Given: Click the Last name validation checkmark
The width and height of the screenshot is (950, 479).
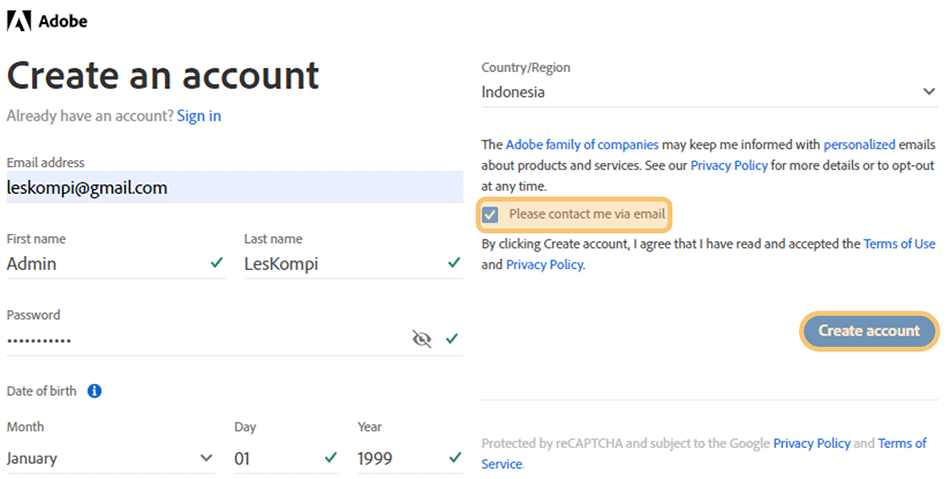Looking at the screenshot, I should click(x=454, y=263).
